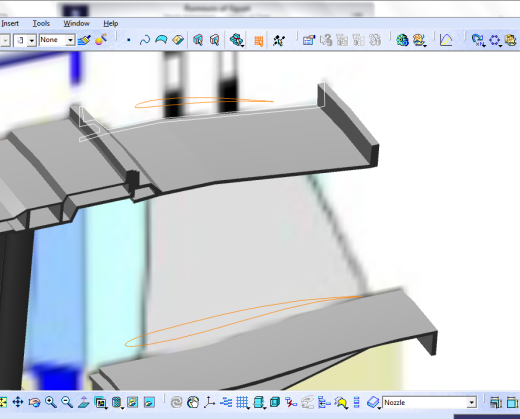Toggle the axis system icon

[x=209, y=402]
